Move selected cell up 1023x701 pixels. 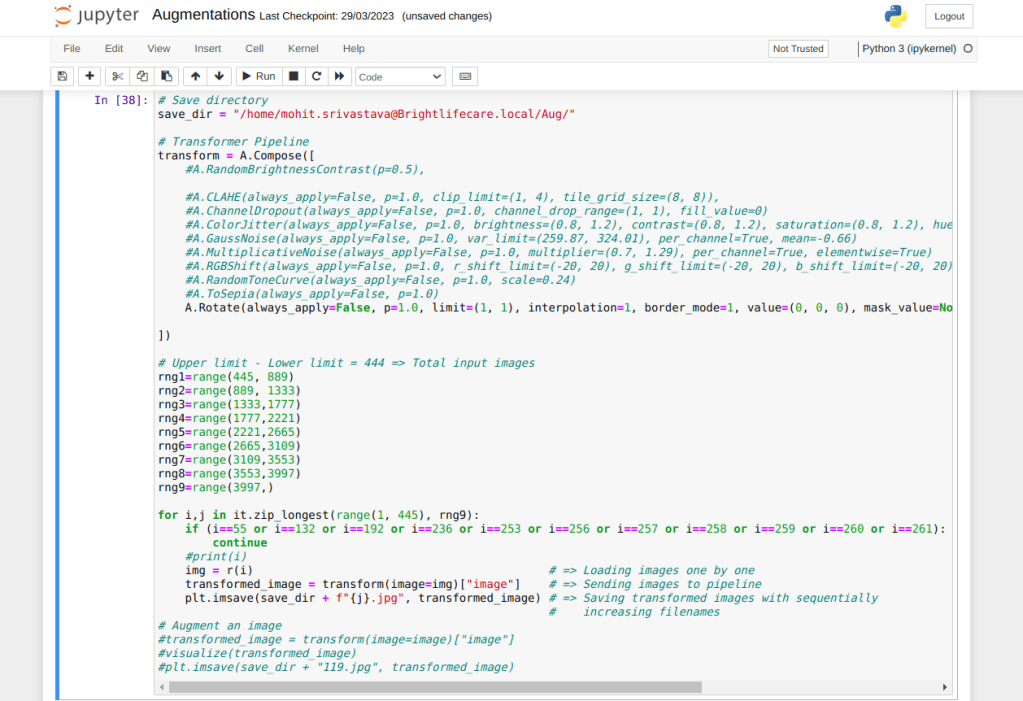[x=196, y=76]
